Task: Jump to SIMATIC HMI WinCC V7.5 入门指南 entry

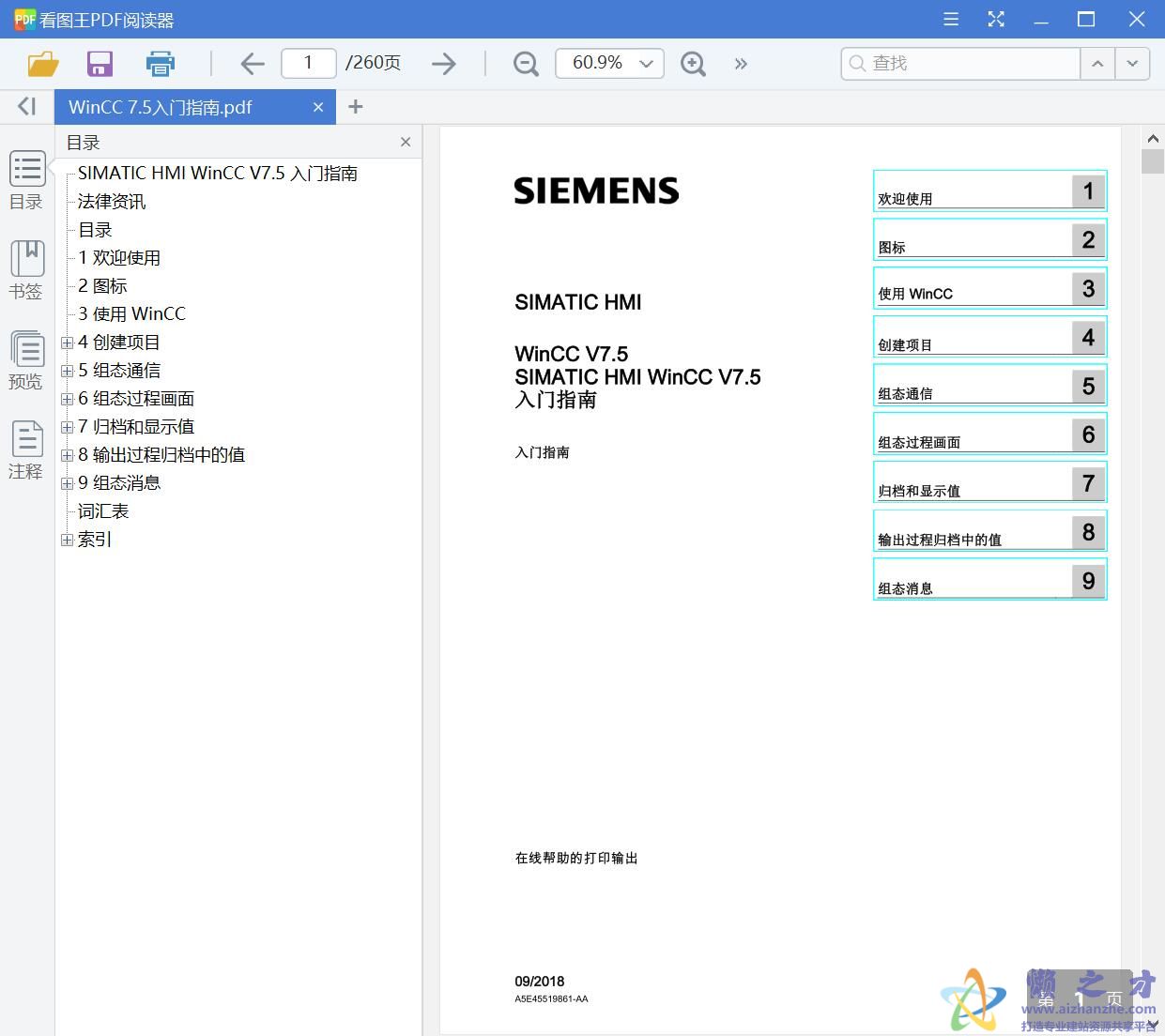Action: [218, 174]
